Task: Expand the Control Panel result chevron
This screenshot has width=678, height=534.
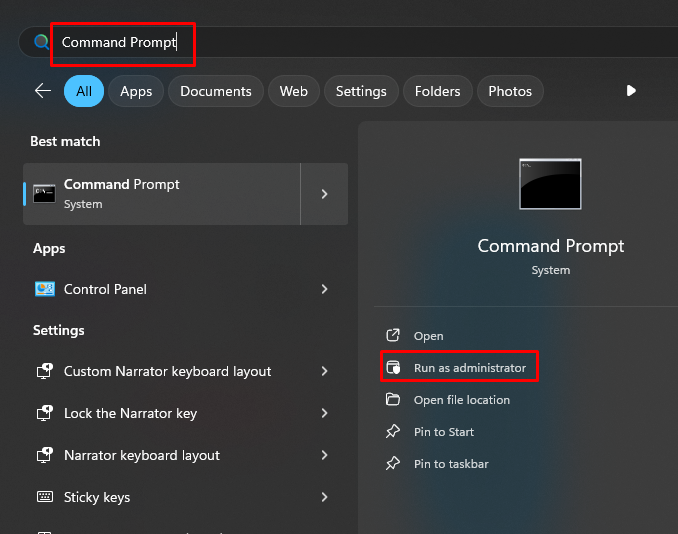Action: pyautogui.click(x=324, y=289)
